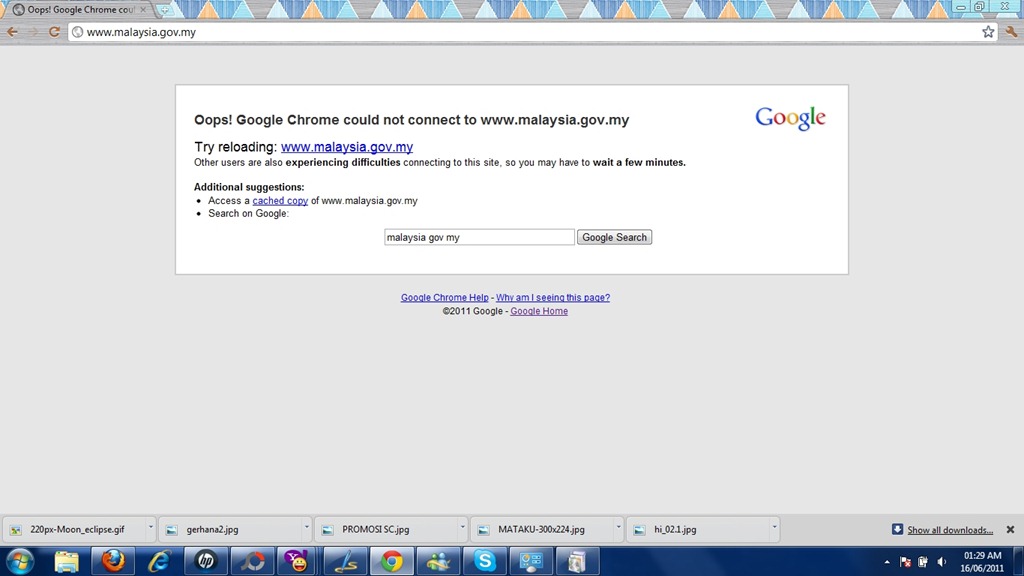Show hidden system tray icons arrow
Screen dimensions: 1024x576
(887, 562)
